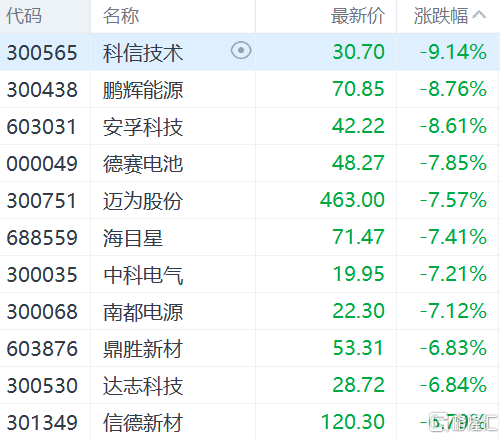Open stock 鹏辉能源
Viewport: 504px width, 439px height.
click(x=143, y=90)
